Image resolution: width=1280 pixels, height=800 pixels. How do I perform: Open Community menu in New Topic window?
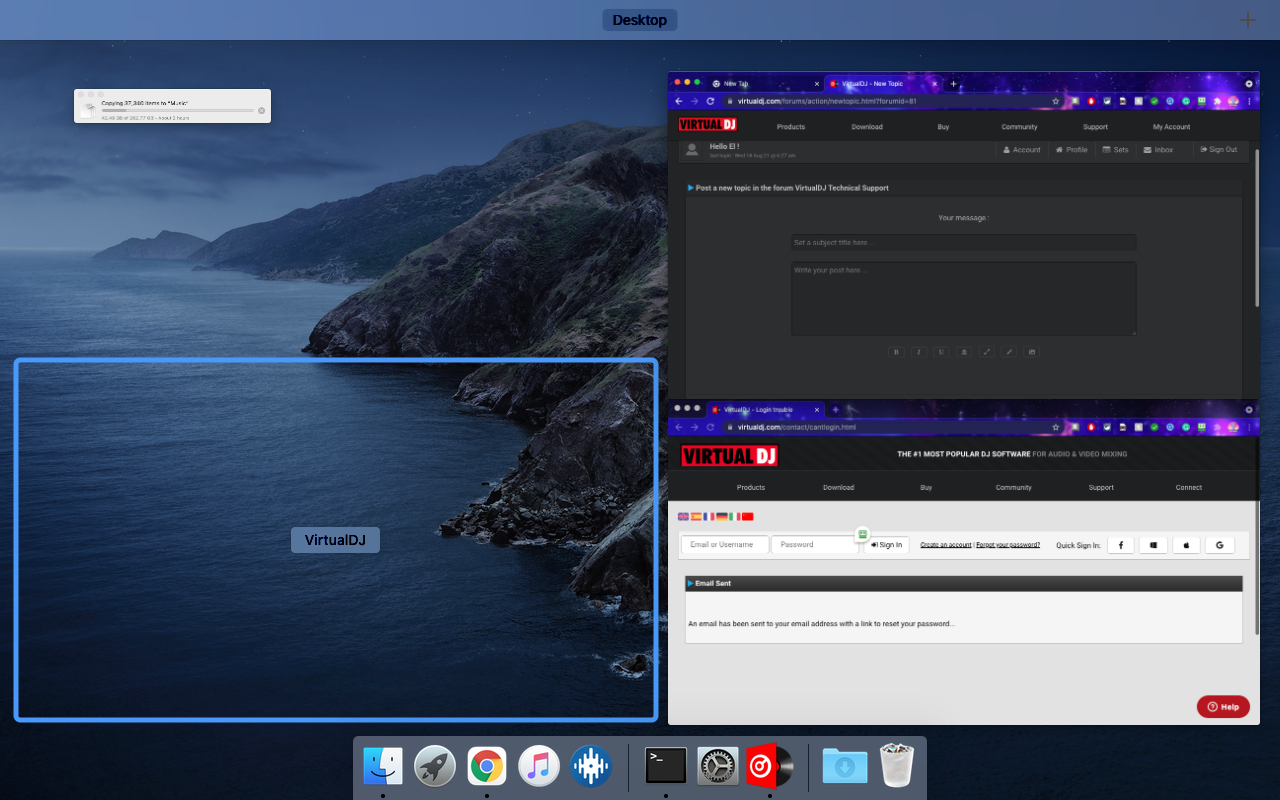tap(1019, 127)
